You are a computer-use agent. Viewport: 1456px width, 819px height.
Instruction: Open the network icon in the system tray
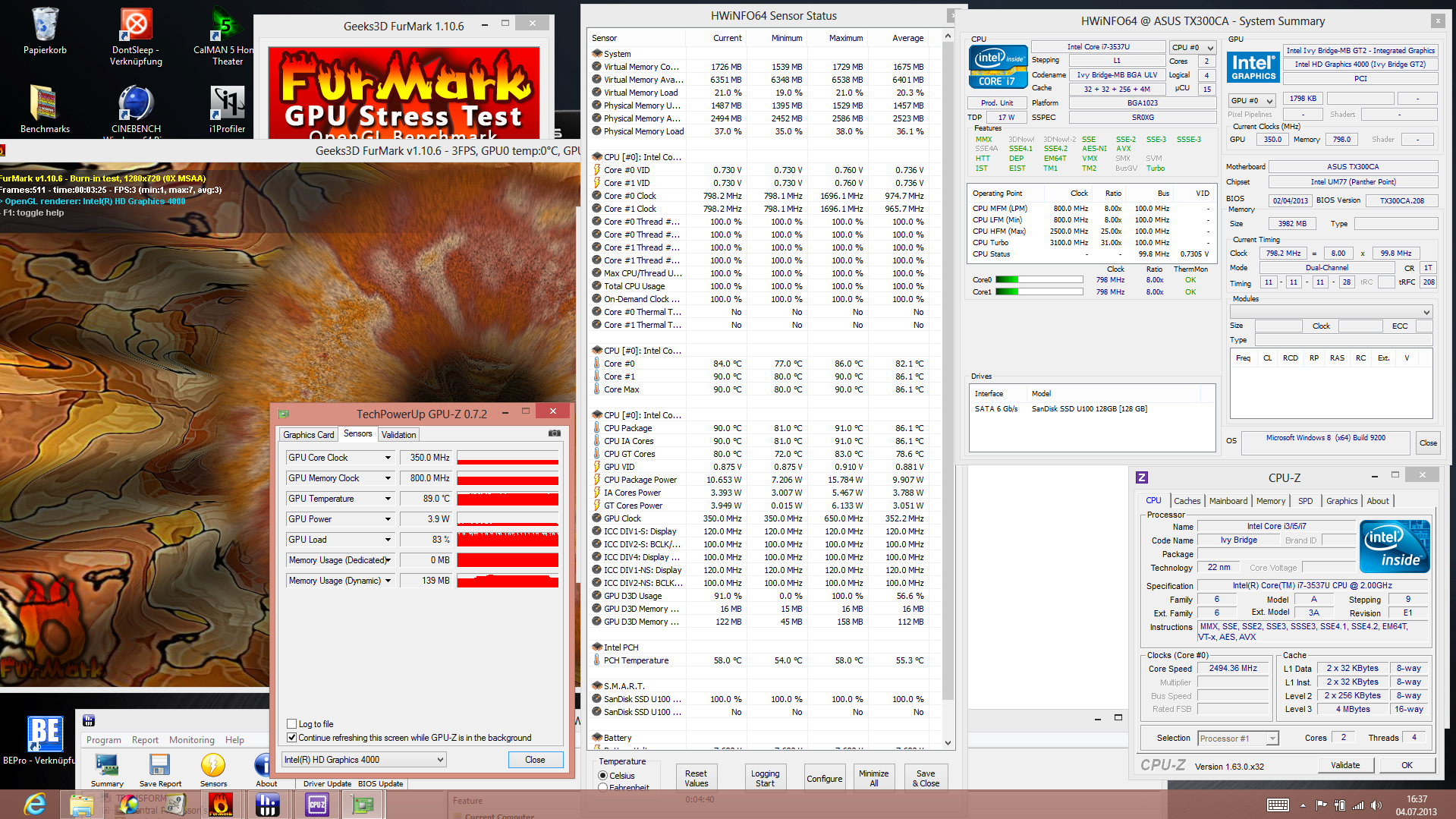point(1358,805)
